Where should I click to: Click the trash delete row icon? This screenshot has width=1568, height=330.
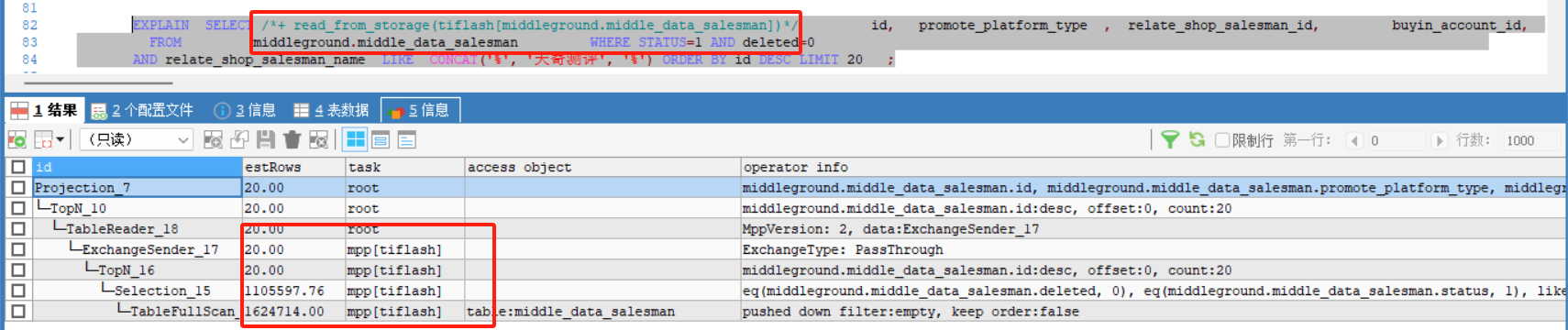click(292, 139)
